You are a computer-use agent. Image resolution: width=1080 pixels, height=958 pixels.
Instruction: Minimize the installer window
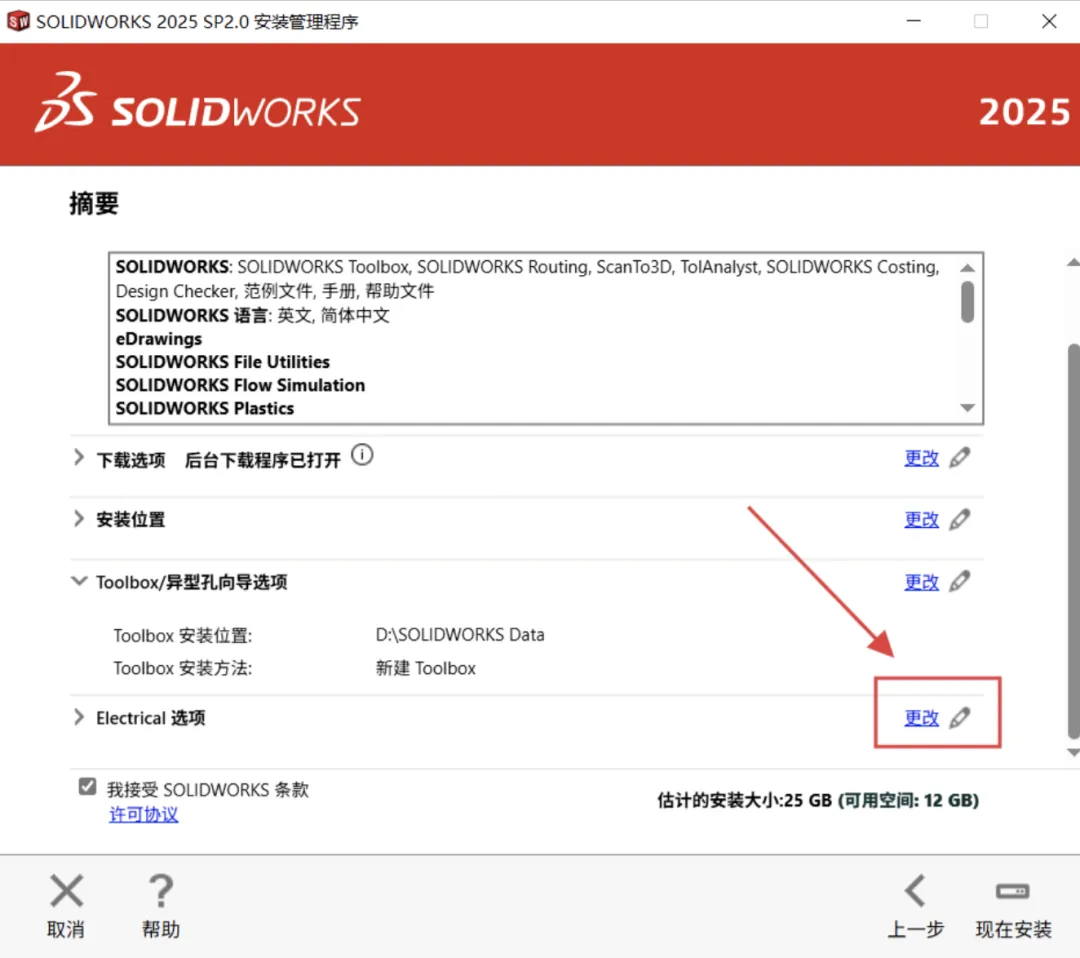click(x=914, y=21)
